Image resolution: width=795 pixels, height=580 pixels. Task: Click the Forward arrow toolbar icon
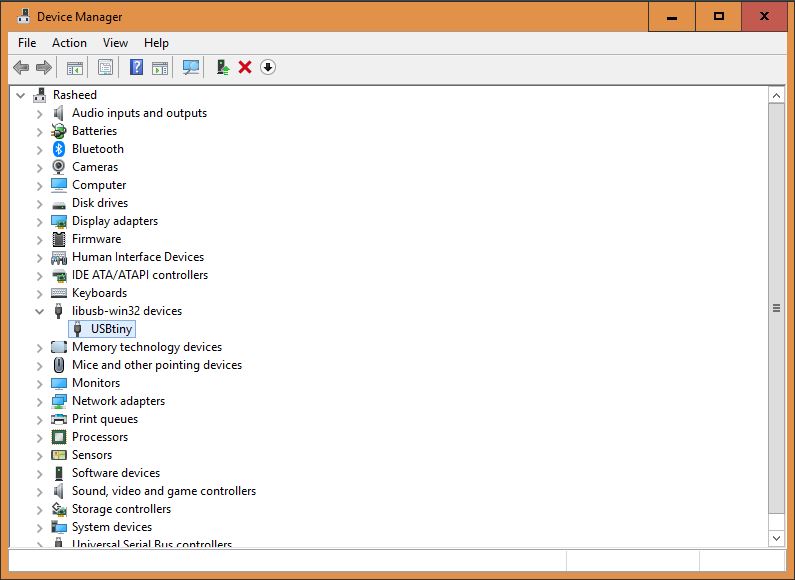[x=44, y=67]
